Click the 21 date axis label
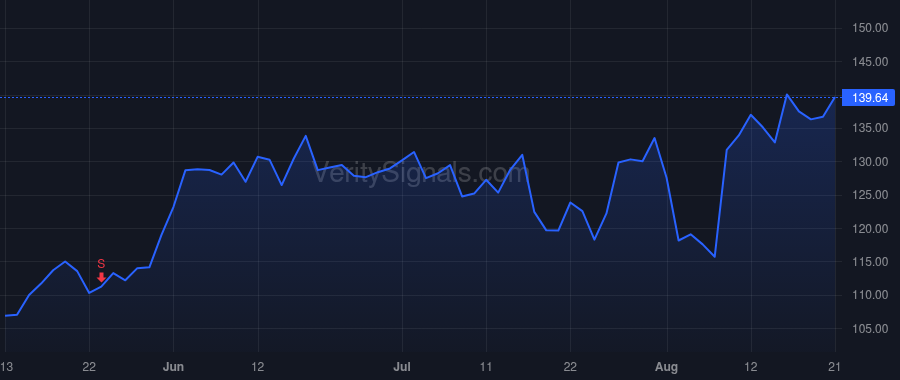Viewport: 900px width, 380px height. (835, 367)
